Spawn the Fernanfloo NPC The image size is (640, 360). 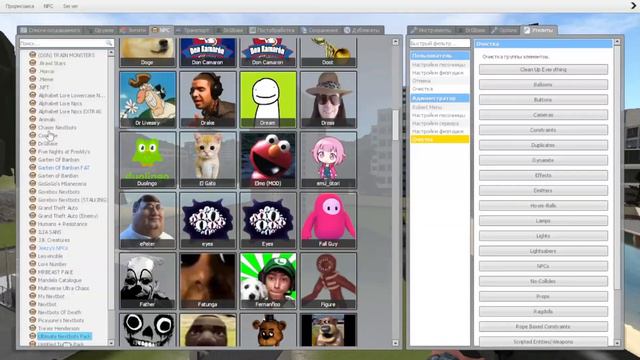268,281
